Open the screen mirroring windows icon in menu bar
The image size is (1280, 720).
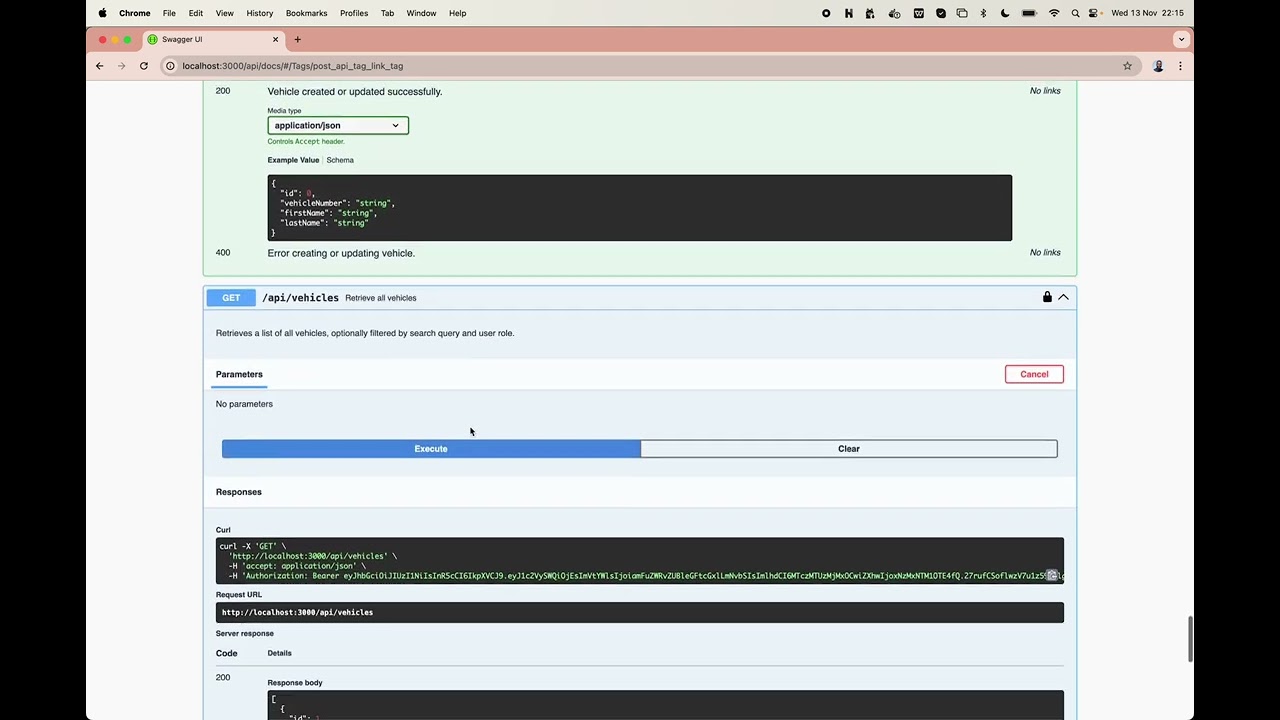(962, 13)
